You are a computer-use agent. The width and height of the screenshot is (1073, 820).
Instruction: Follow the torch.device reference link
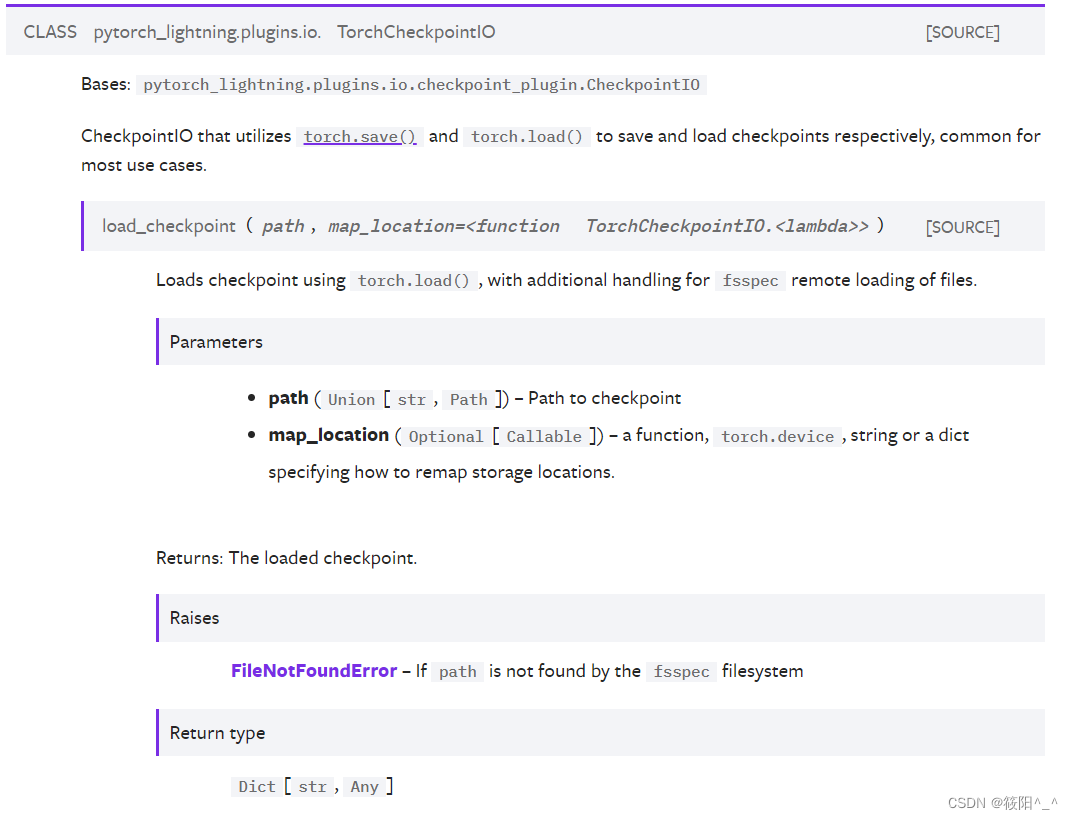[777, 436]
